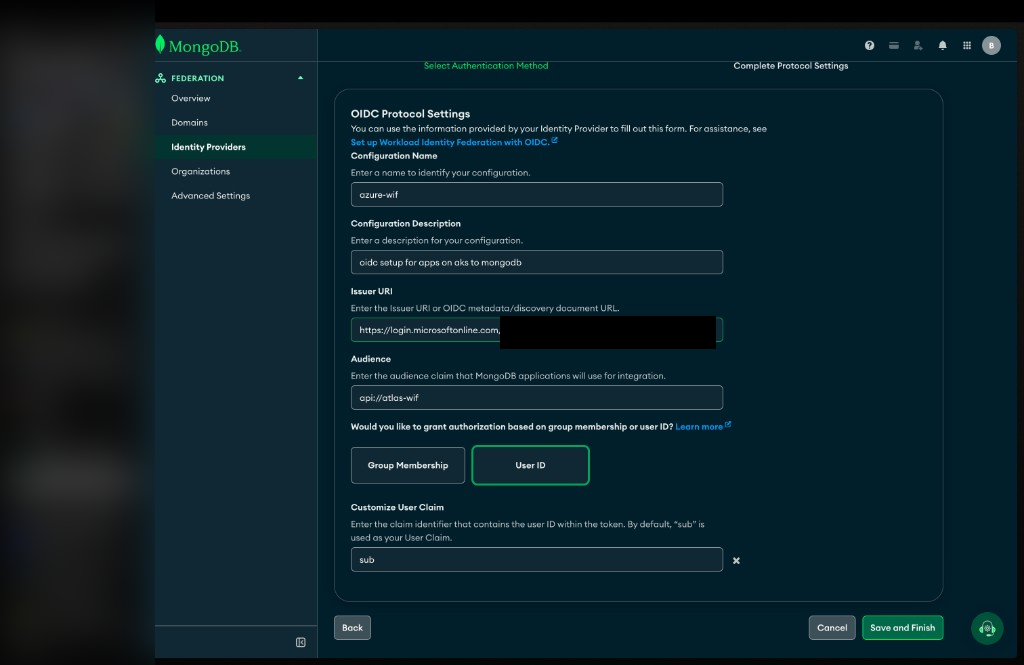The height and width of the screenshot is (665, 1024).
Task: Click the Issuer URI input field
Action: (537, 330)
